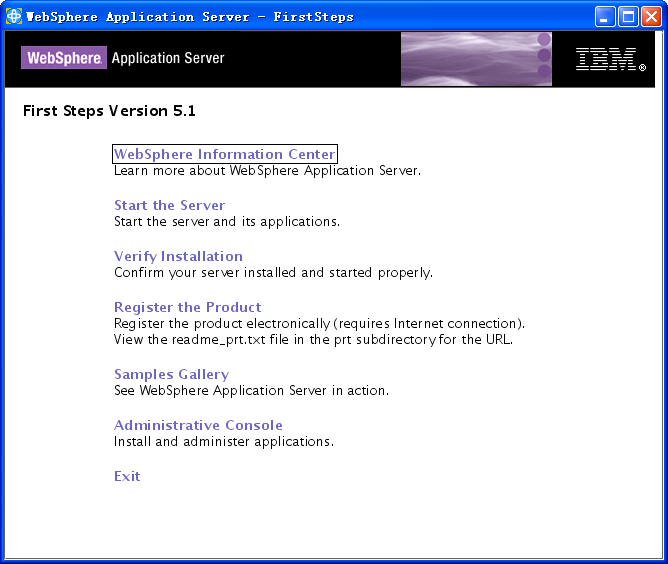Maximize the FirstSteps window

click(628, 16)
